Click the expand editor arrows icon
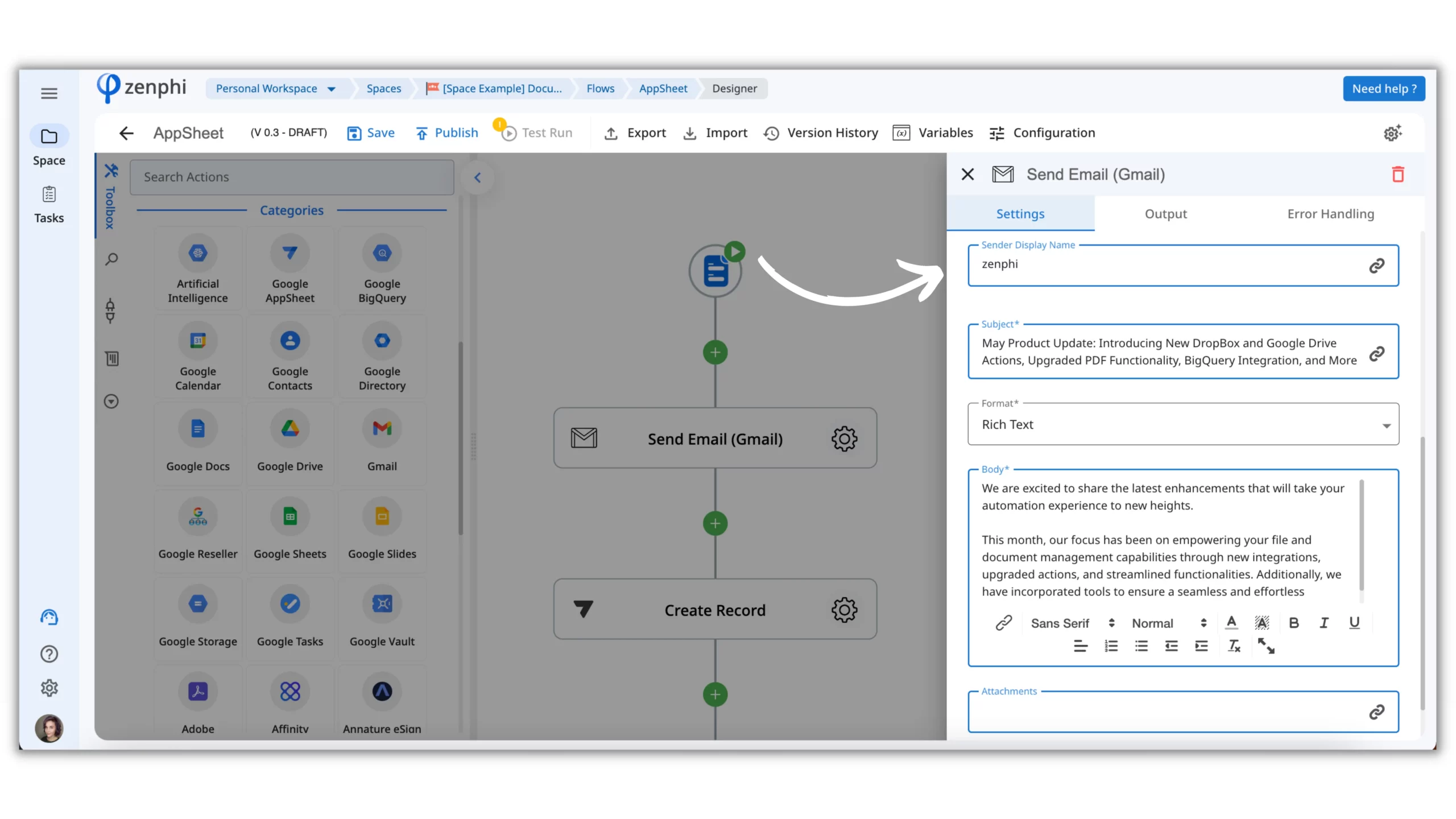 [1265, 646]
